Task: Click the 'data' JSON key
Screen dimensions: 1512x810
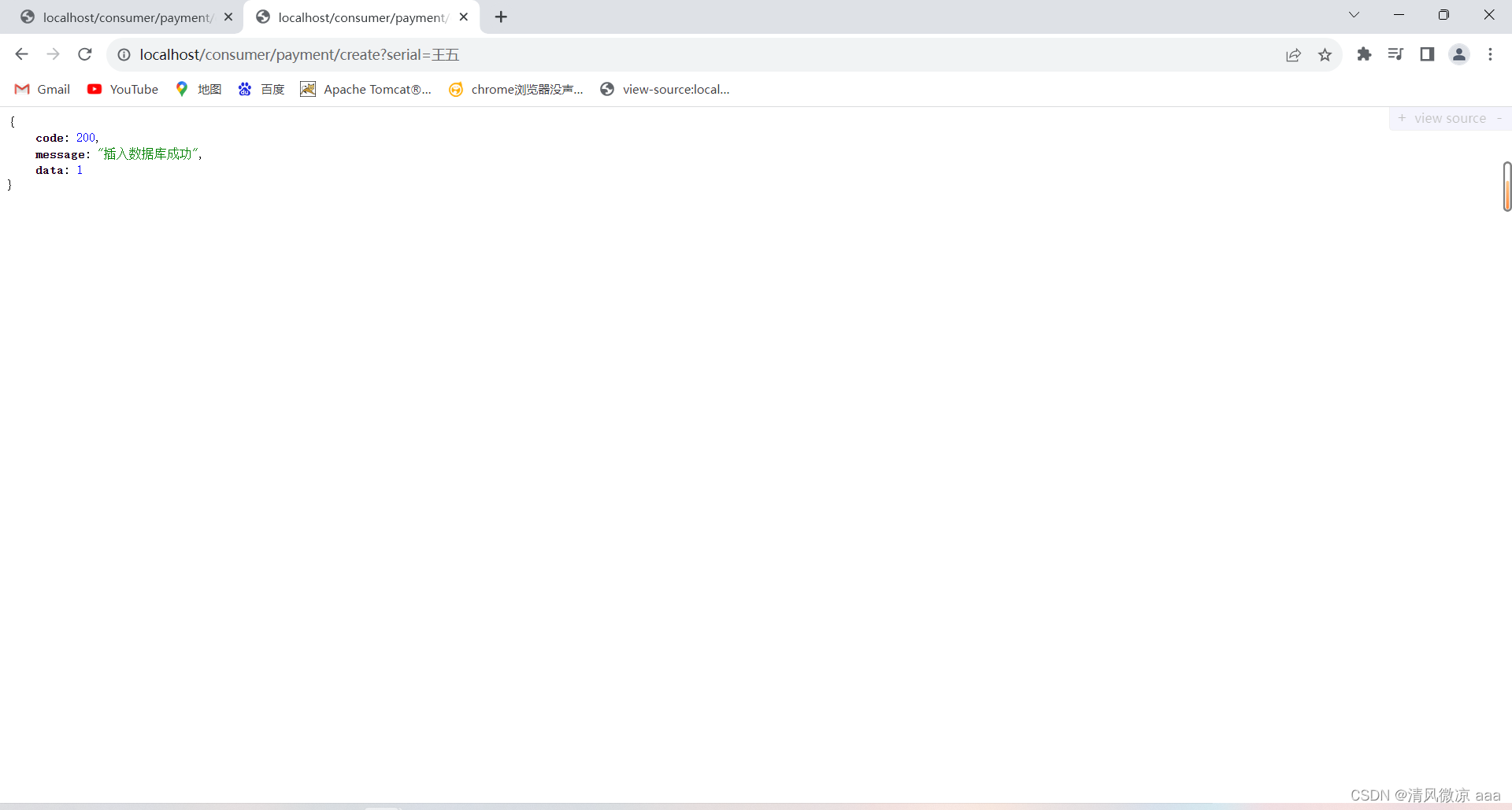Action: 50,170
